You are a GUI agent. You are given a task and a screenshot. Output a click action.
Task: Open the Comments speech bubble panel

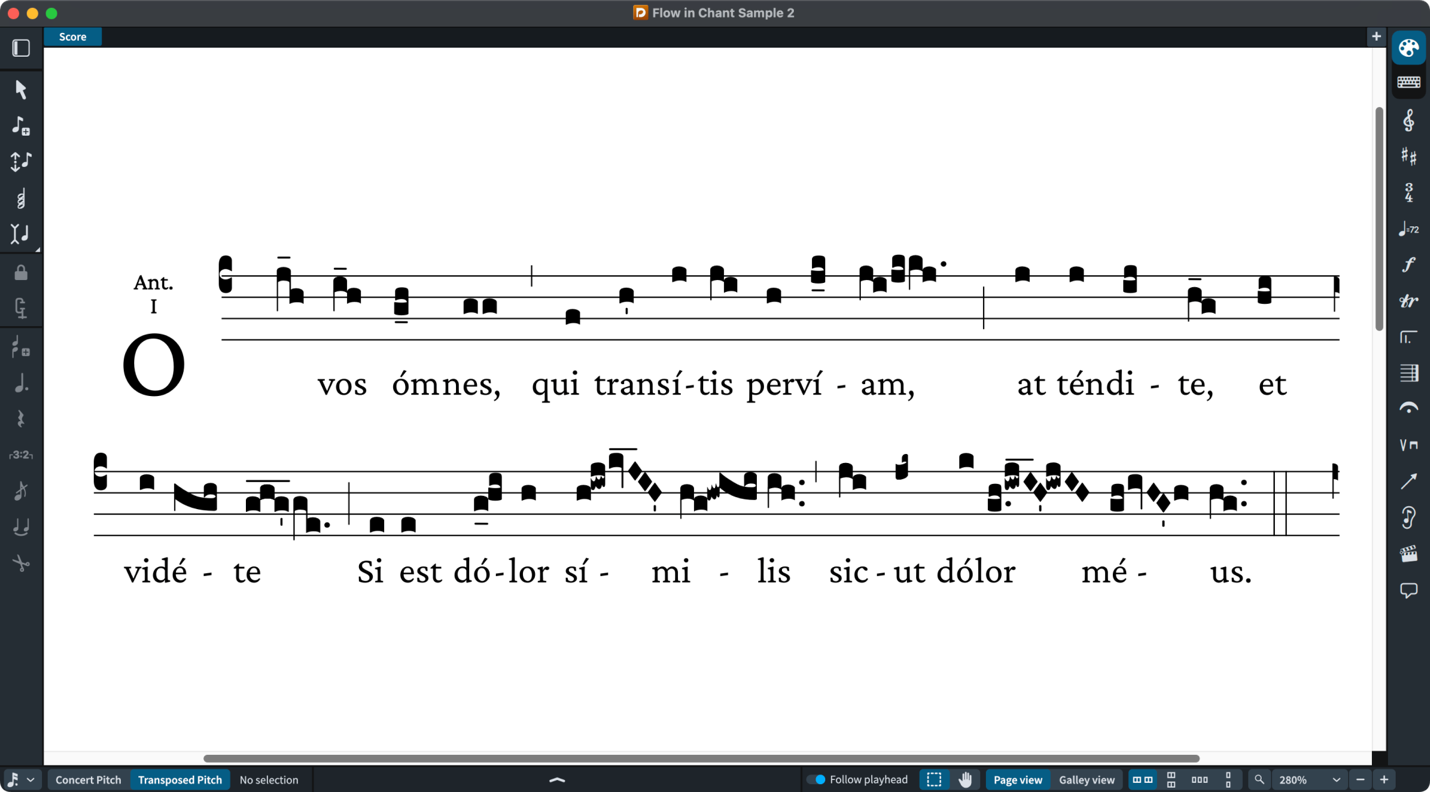[1409, 590]
